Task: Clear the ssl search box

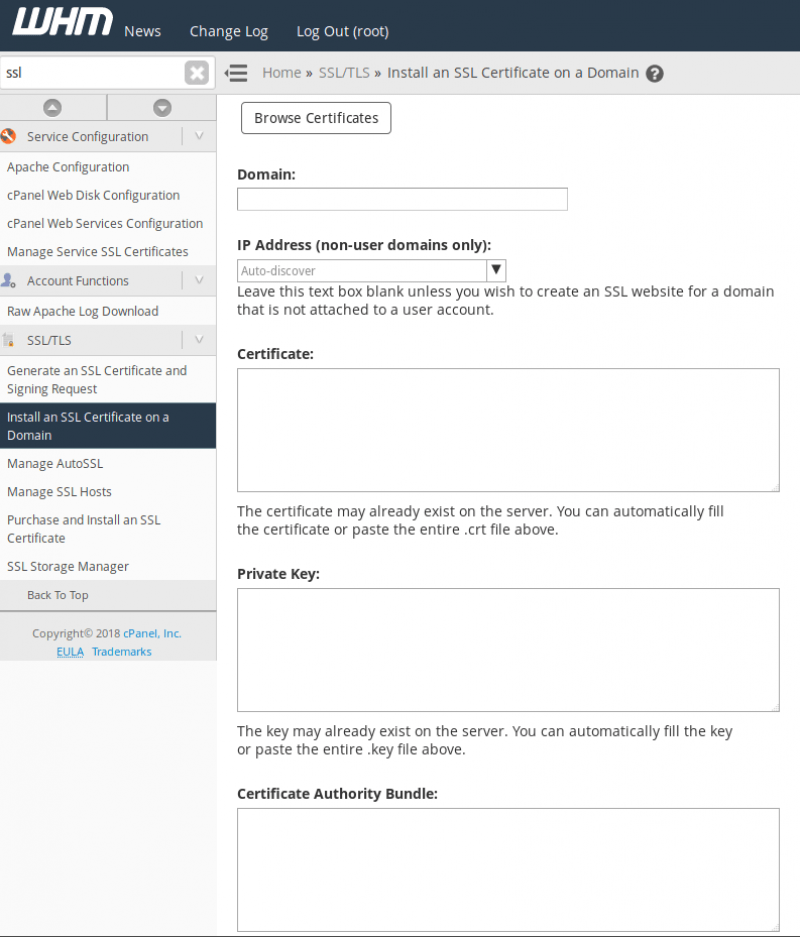Action: [x=197, y=73]
